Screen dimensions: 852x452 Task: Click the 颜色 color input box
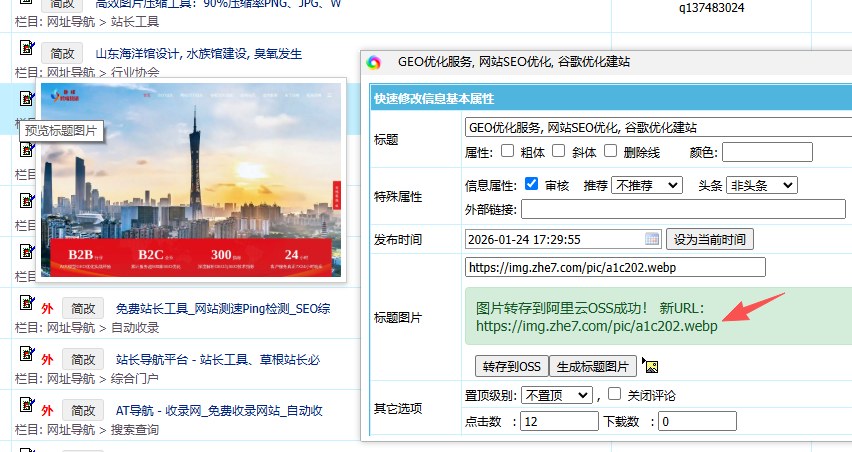pyautogui.click(x=767, y=152)
